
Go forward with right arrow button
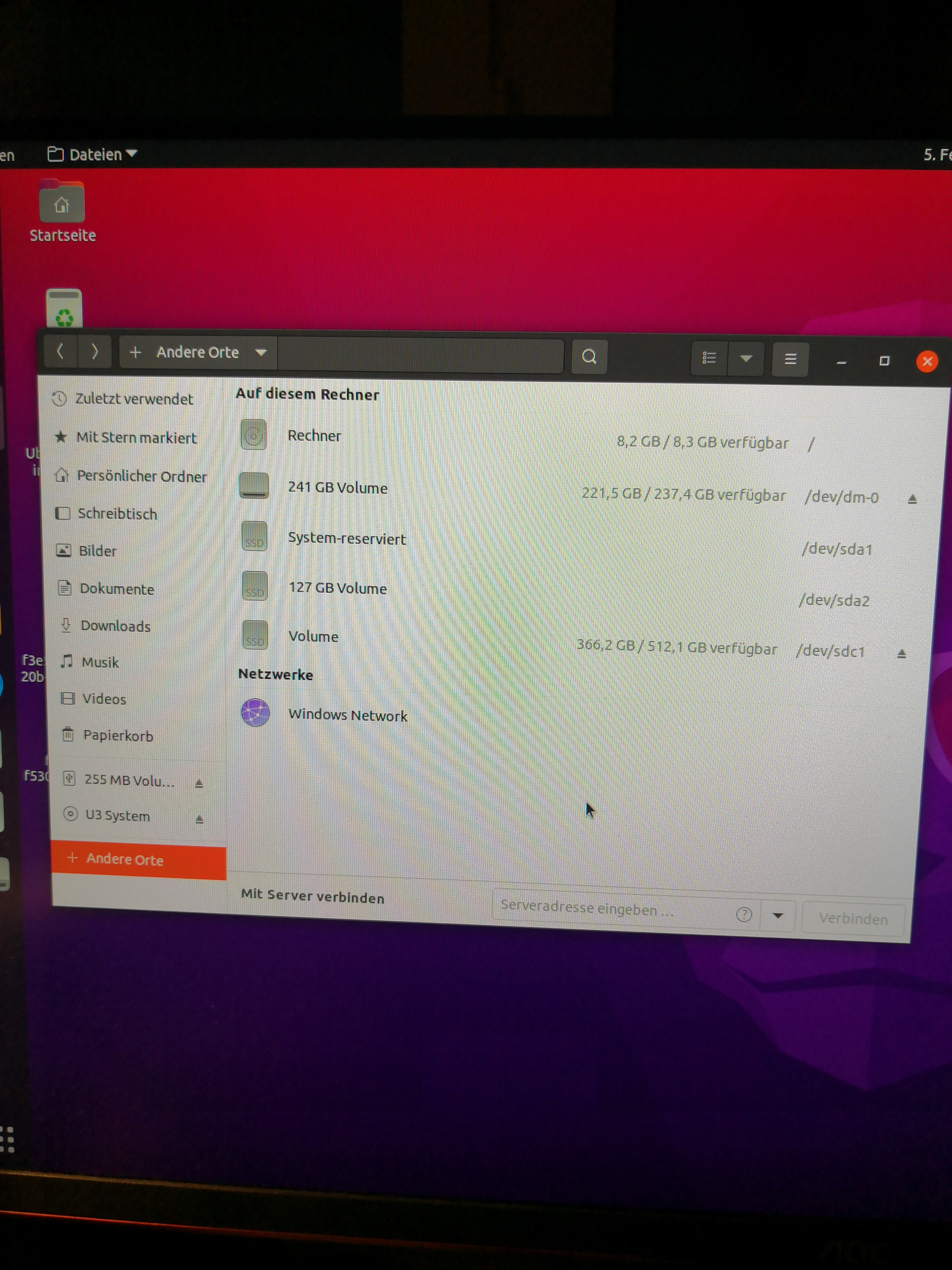click(95, 351)
